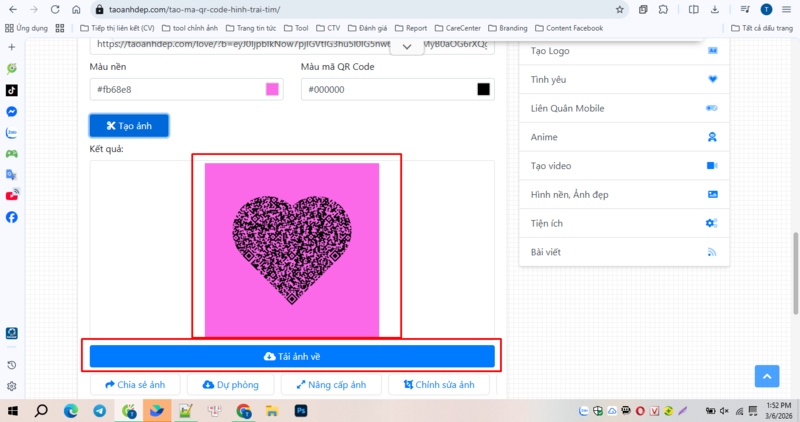Reload the current page

[55, 9]
